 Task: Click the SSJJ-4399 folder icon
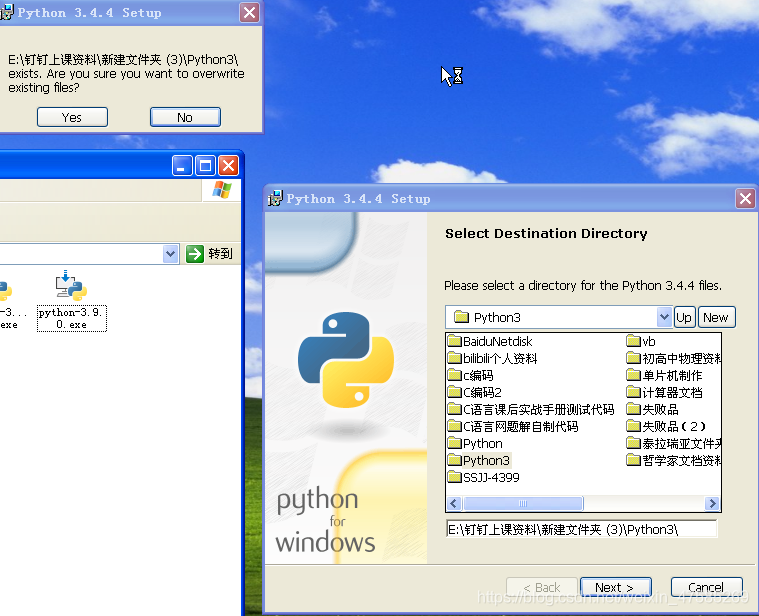455,477
